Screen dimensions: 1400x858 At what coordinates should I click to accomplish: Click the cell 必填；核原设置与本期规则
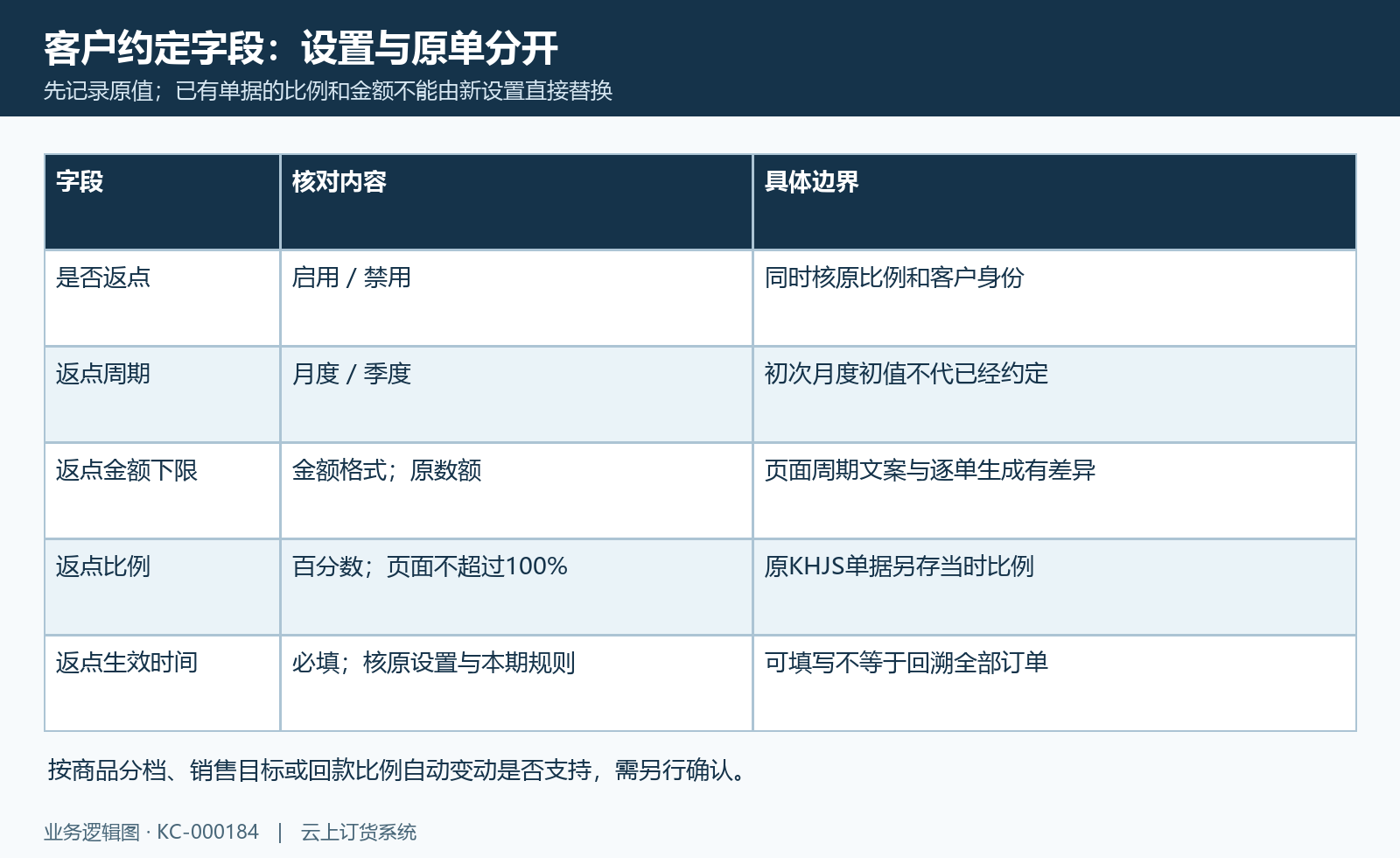(516, 684)
